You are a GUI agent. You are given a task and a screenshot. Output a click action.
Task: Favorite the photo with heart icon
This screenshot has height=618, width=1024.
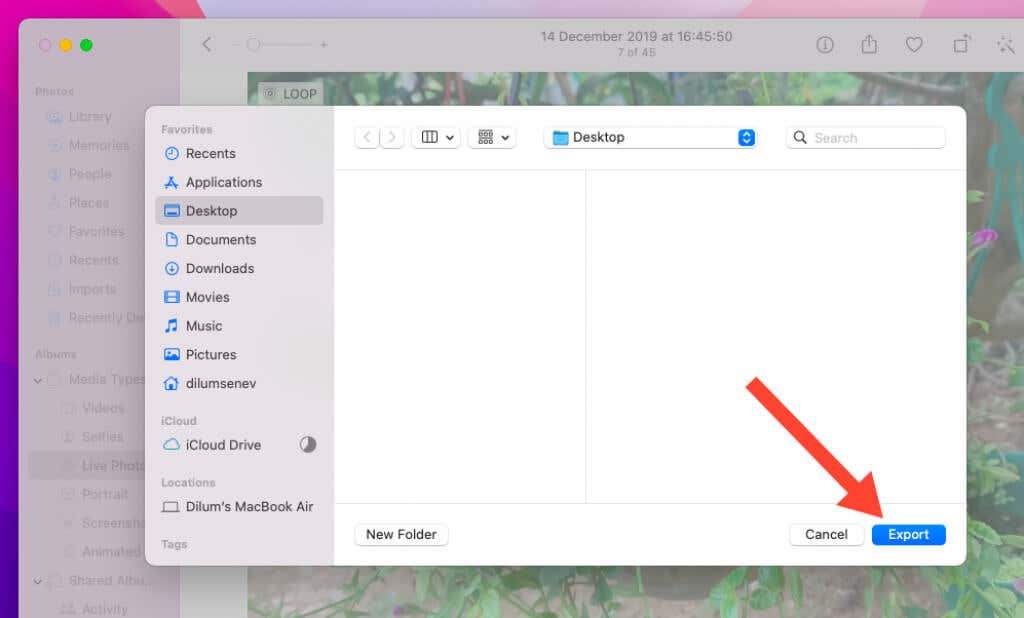[x=914, y=44]
